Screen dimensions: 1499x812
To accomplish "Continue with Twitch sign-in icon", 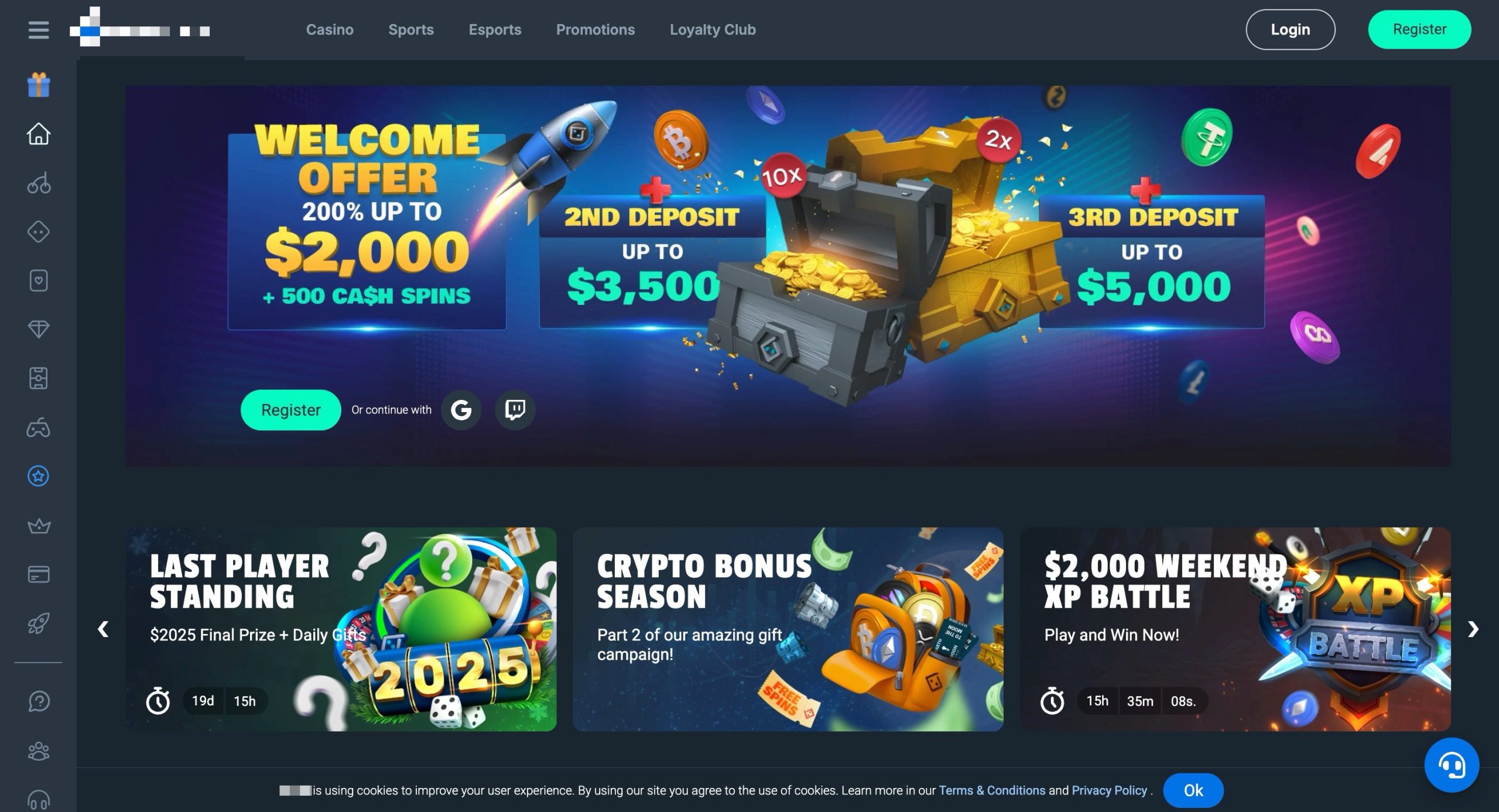I will coord(515,410).
